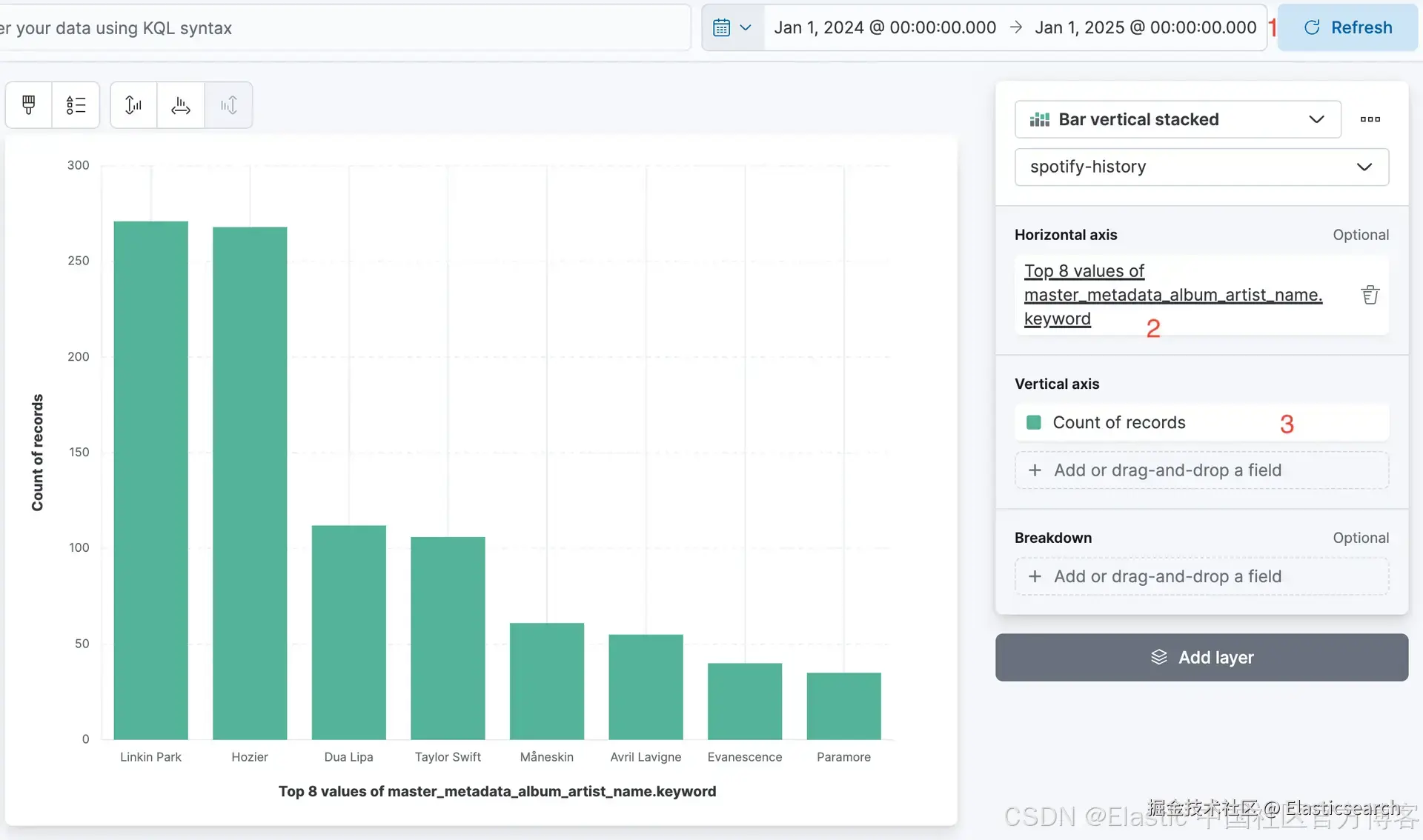Delete the horizontal axis dimension trash icon

[x=1370, y=295]
